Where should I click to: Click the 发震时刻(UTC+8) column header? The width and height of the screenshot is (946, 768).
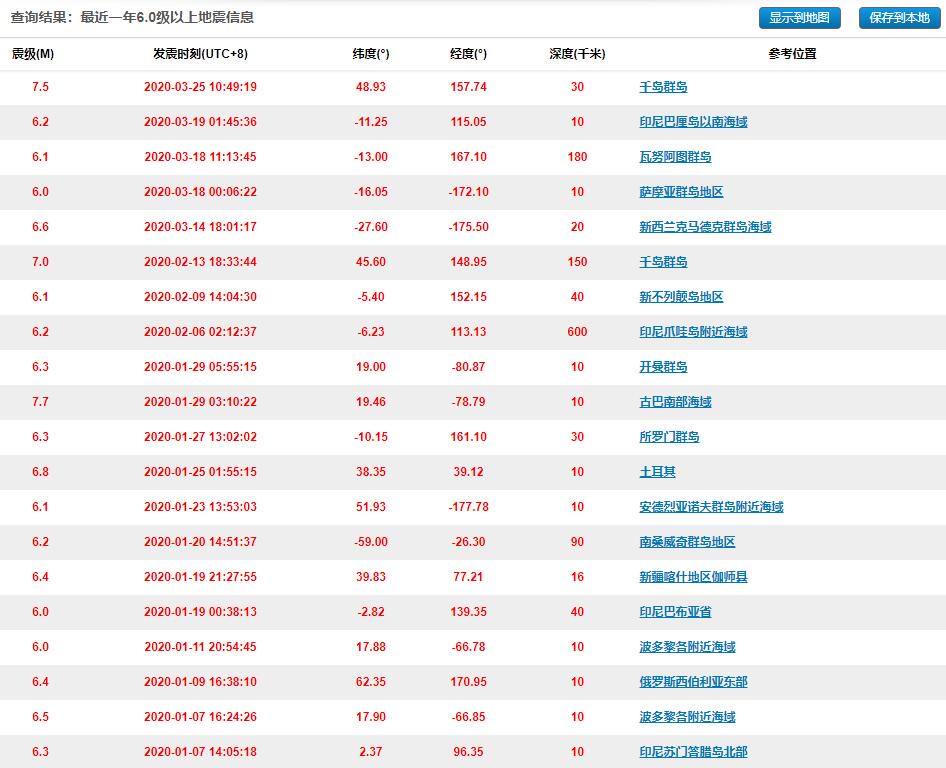pos(200,54)
